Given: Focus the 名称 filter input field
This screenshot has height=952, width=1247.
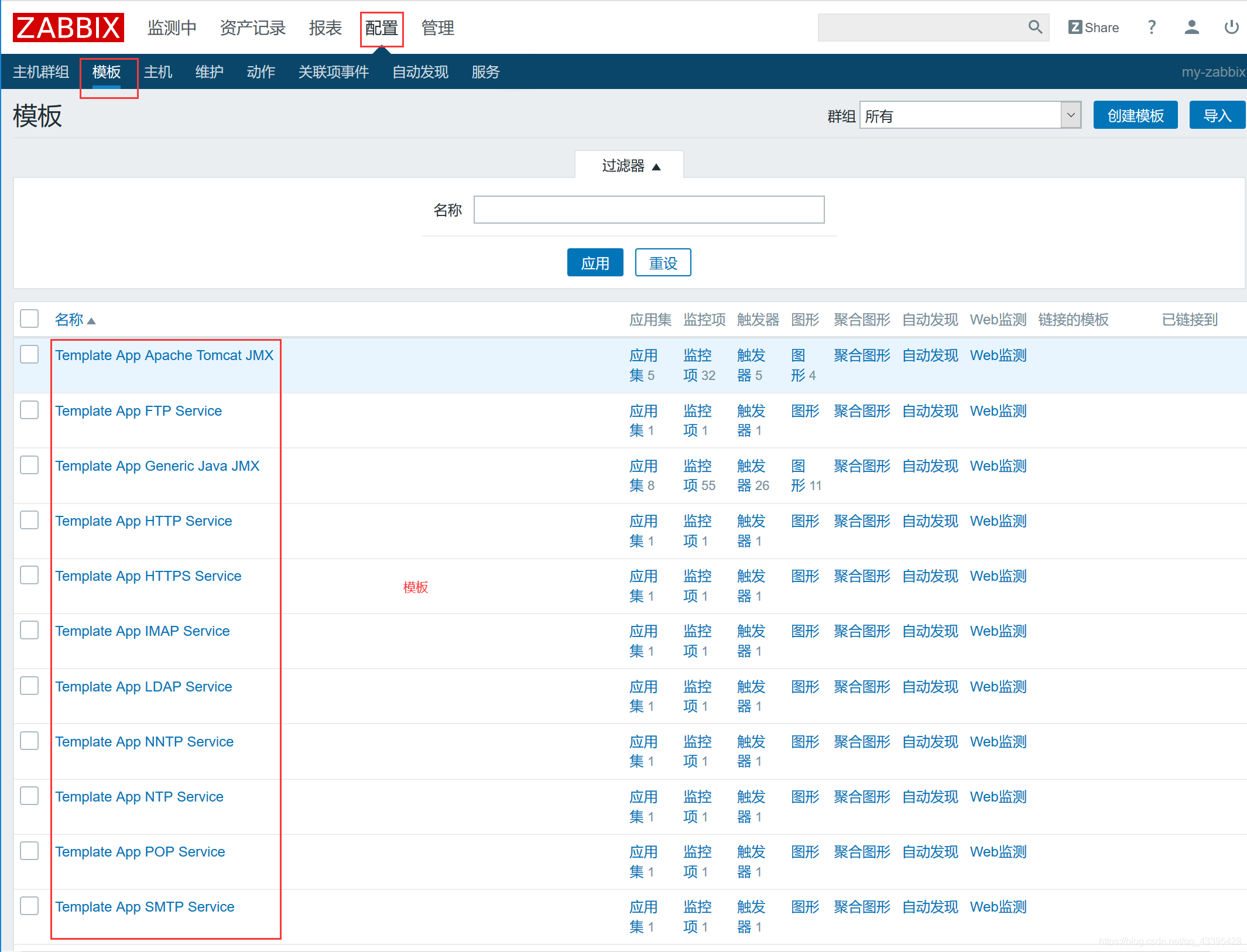Looking at the screenshot, I should [649, 210].
